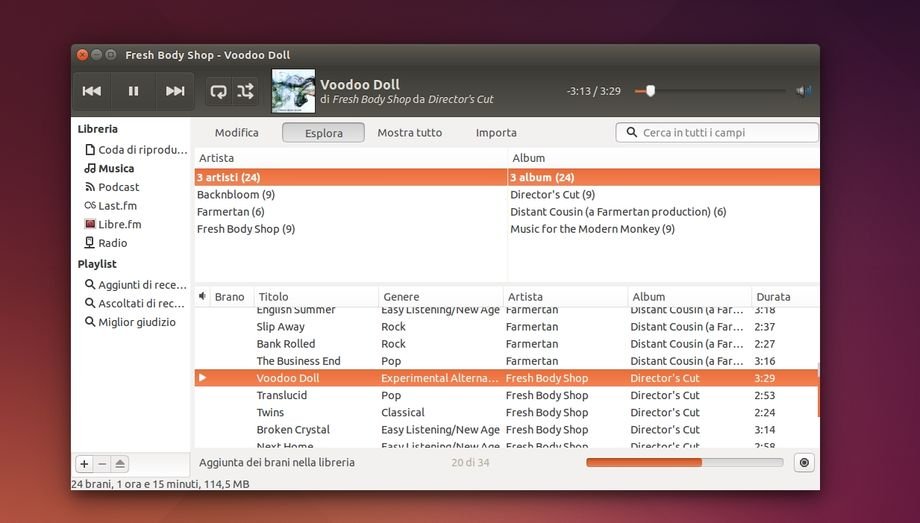Screen dimensions: 920x523
Task: Select Radio in the library sidebar
Action: pyautogui.click(x=112, y=243)
